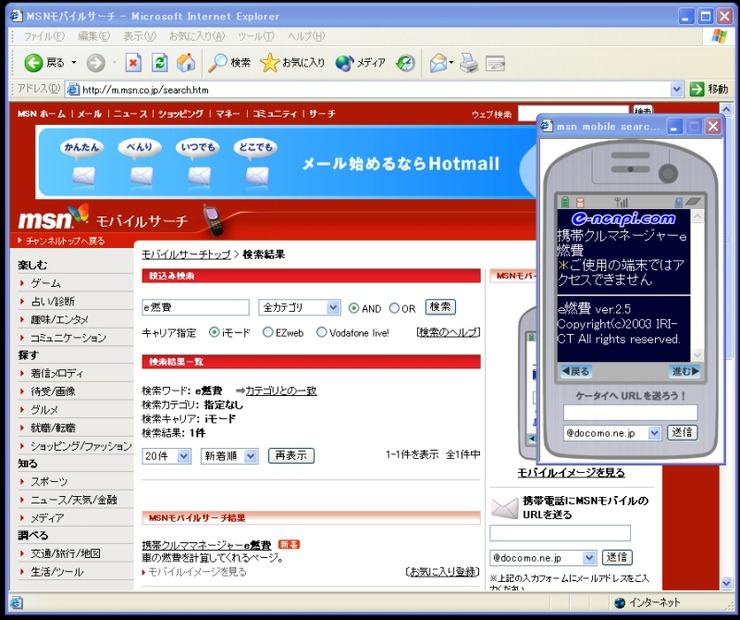The height and width of the screenshot is (620, 740).
Task: Click the History toolbar icon
Action: coord(405,63)
